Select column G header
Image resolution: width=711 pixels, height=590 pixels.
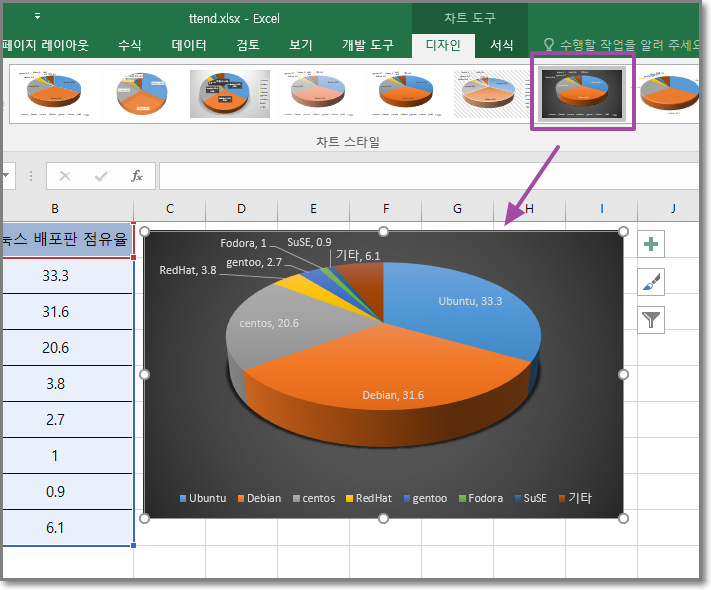pyautogui.click(x=458, y=209)
